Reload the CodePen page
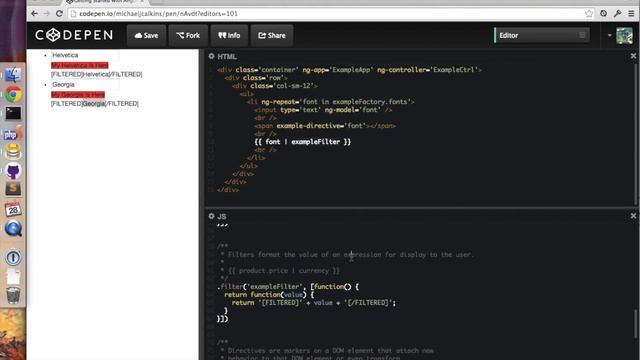Screen dimensions: 640x360 (59, 13)
